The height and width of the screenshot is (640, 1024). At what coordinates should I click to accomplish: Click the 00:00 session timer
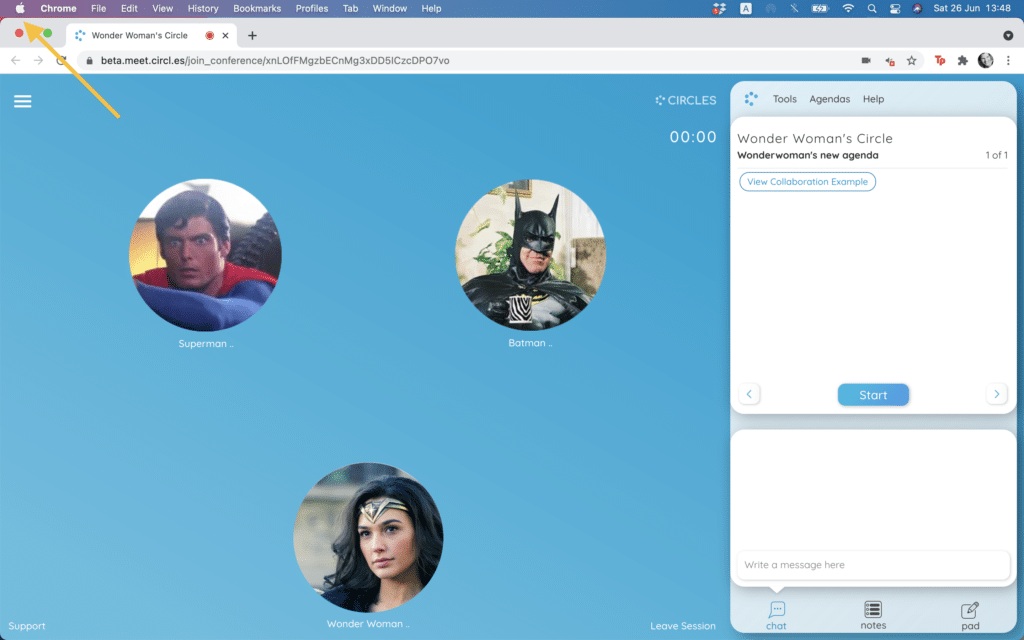(x=693, y=137)
